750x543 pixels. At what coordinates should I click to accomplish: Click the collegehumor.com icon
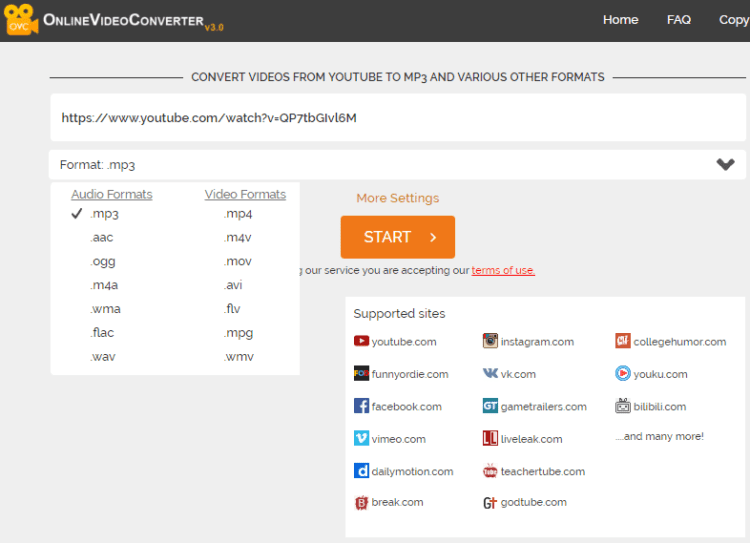pos(623,341)
